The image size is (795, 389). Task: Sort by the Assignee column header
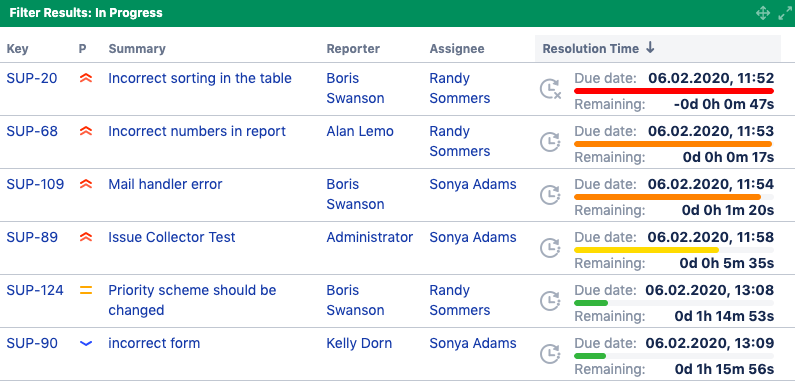click(x=457, y=49)
